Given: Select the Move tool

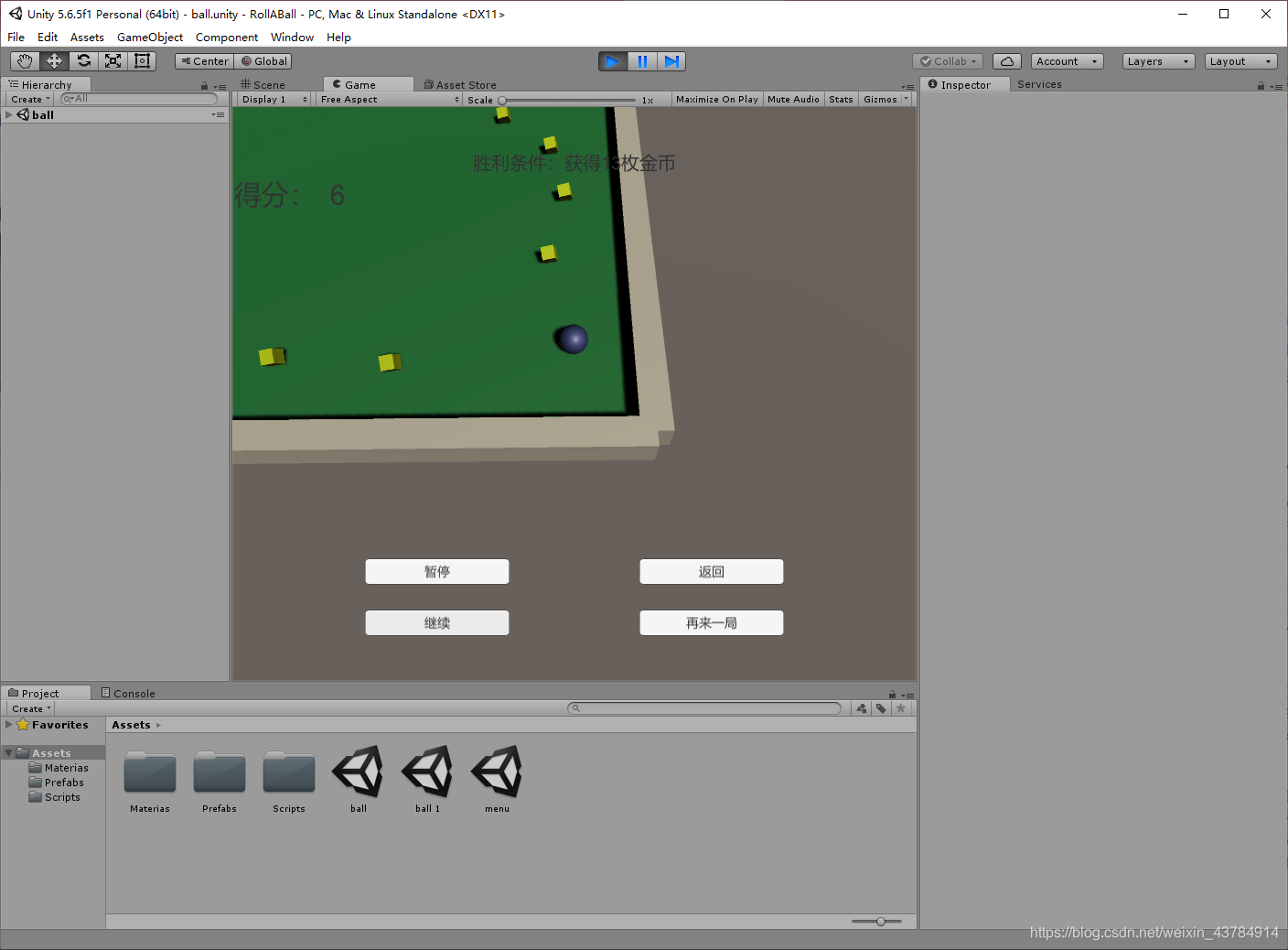Looking at the screenshot, I should [x=54, y=61].
